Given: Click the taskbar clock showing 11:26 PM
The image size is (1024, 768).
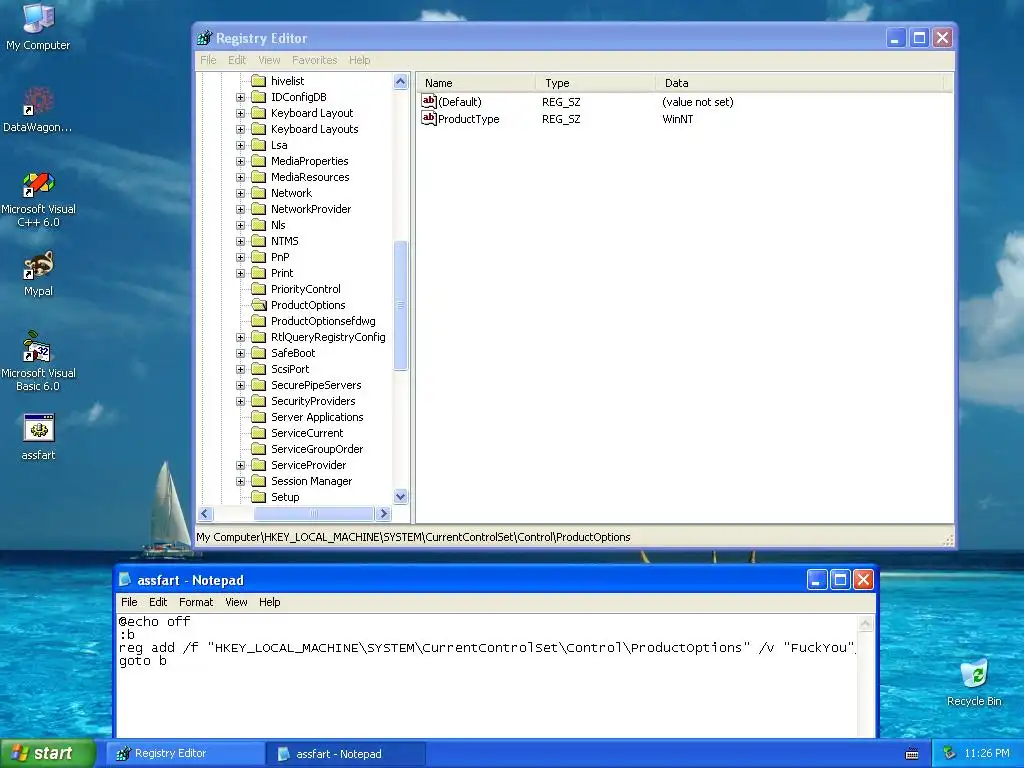Looking at the screenshot, I should [x=987, y=754].
